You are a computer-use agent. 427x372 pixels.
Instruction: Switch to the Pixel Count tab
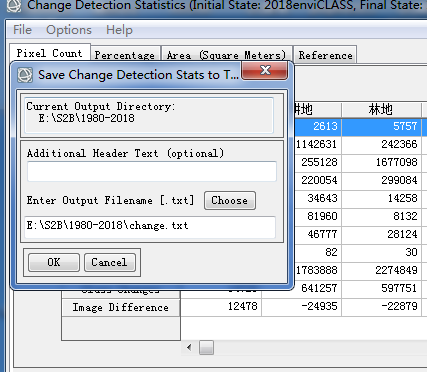pyautogui.click(x=50, y=53)
